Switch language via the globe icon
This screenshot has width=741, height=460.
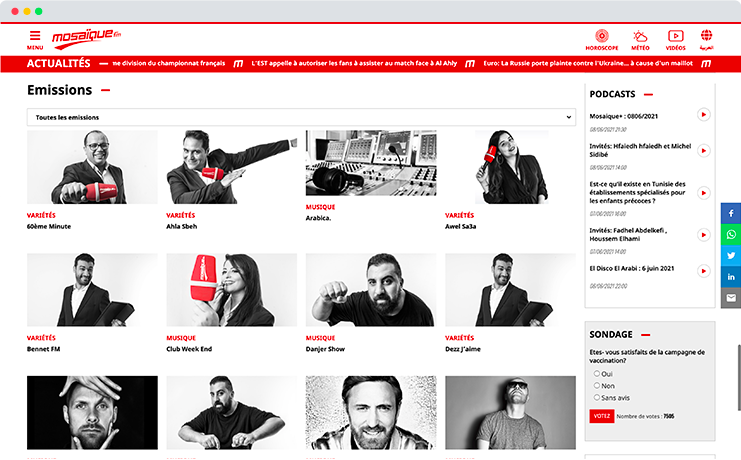click(707, 40)
